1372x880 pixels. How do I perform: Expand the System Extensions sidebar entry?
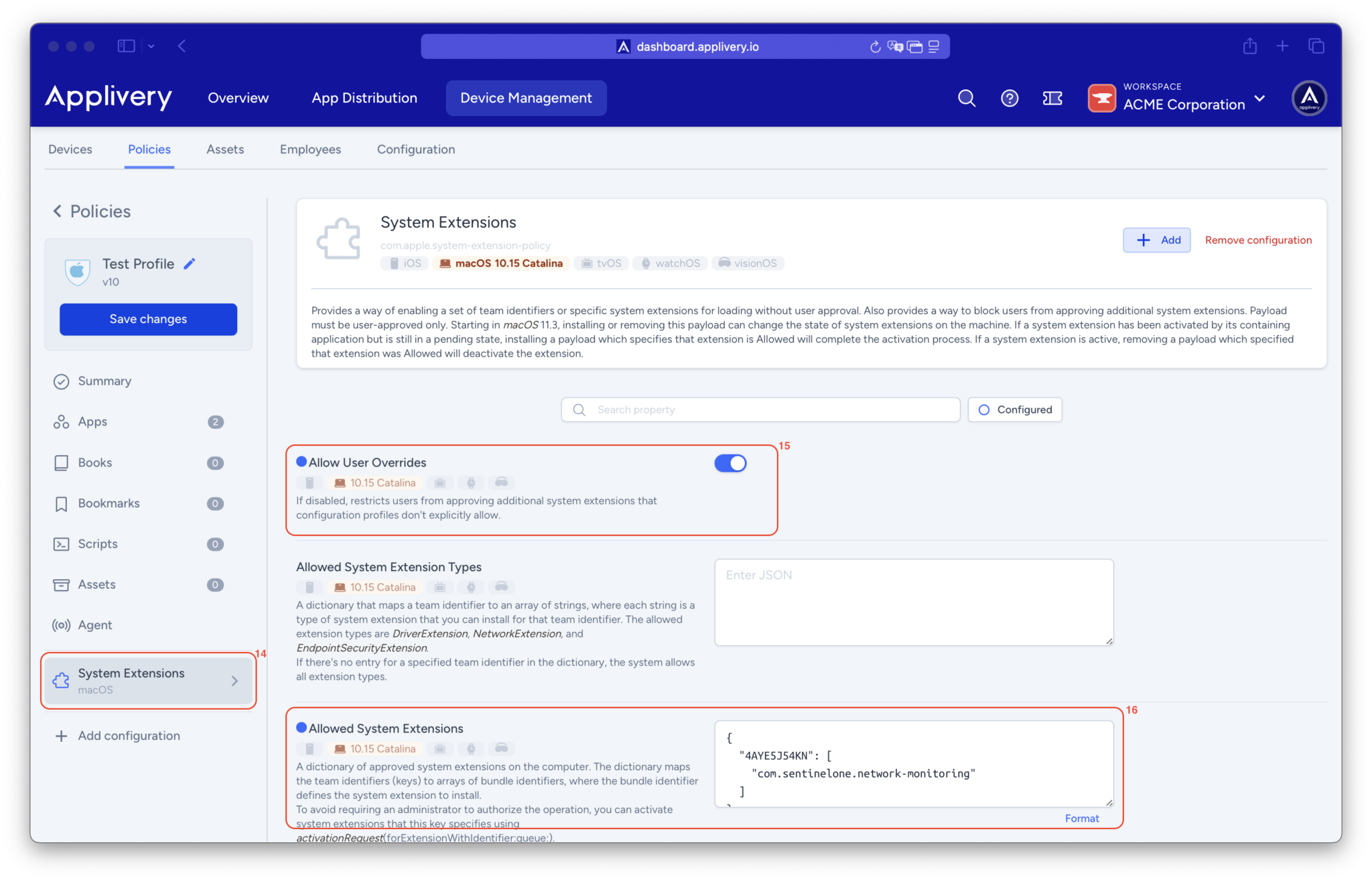(234, 680)
